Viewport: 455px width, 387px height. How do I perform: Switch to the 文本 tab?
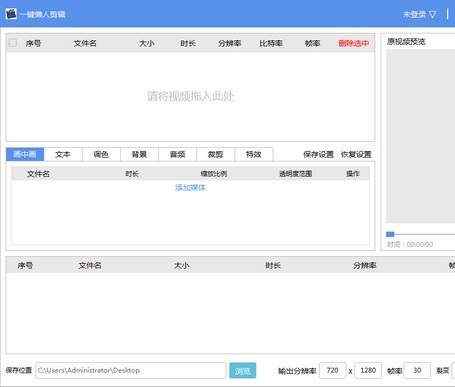tap(63, 154)
